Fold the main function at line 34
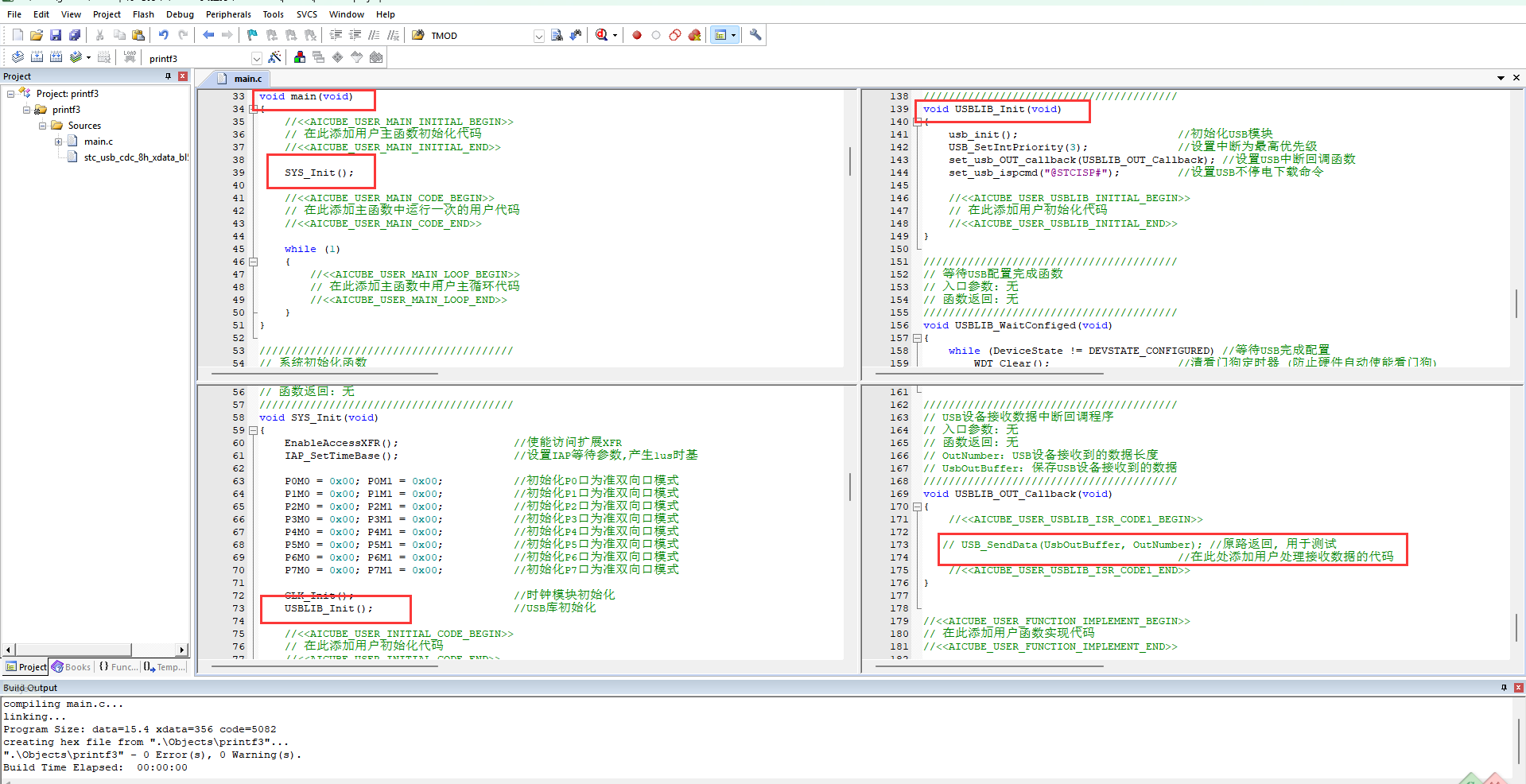Image resolution: width=1526 pixels, height=784 pixels. click(x=254, y=109)
